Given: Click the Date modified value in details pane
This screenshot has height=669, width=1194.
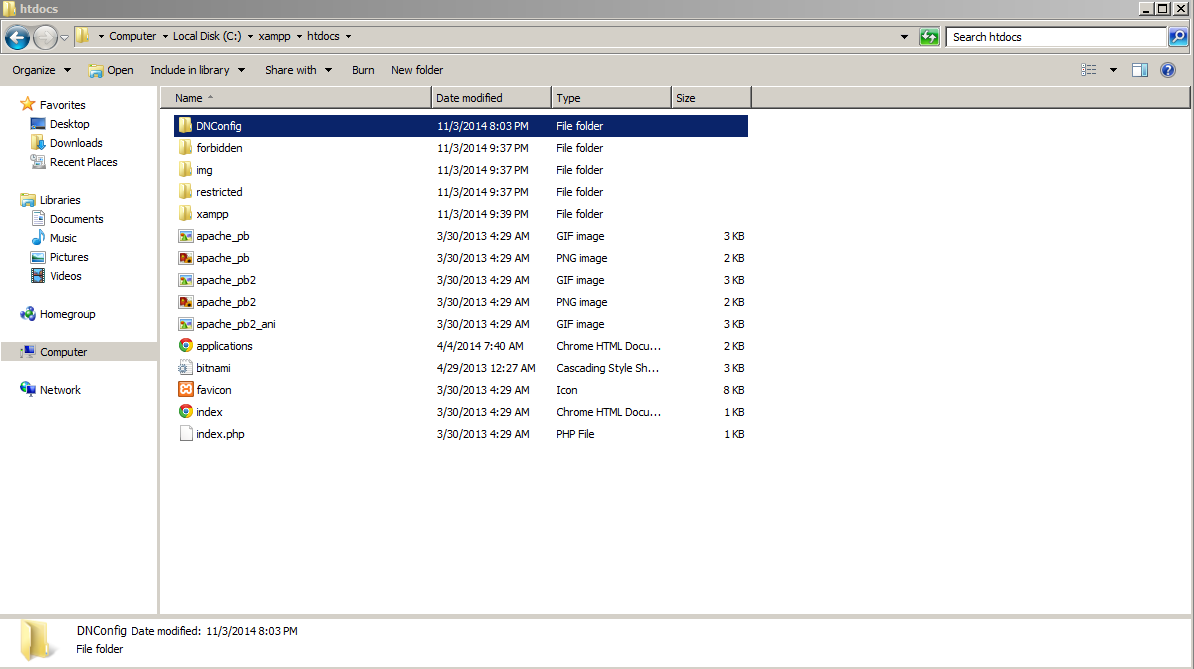Looking at the screenshot, I should click(x=251, y=631).
